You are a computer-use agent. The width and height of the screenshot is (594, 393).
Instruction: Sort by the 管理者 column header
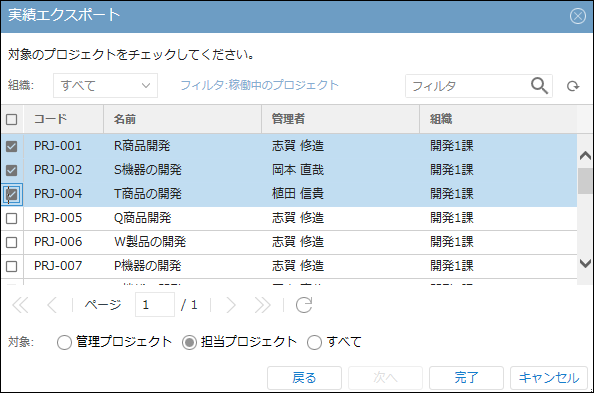(340, 119)
